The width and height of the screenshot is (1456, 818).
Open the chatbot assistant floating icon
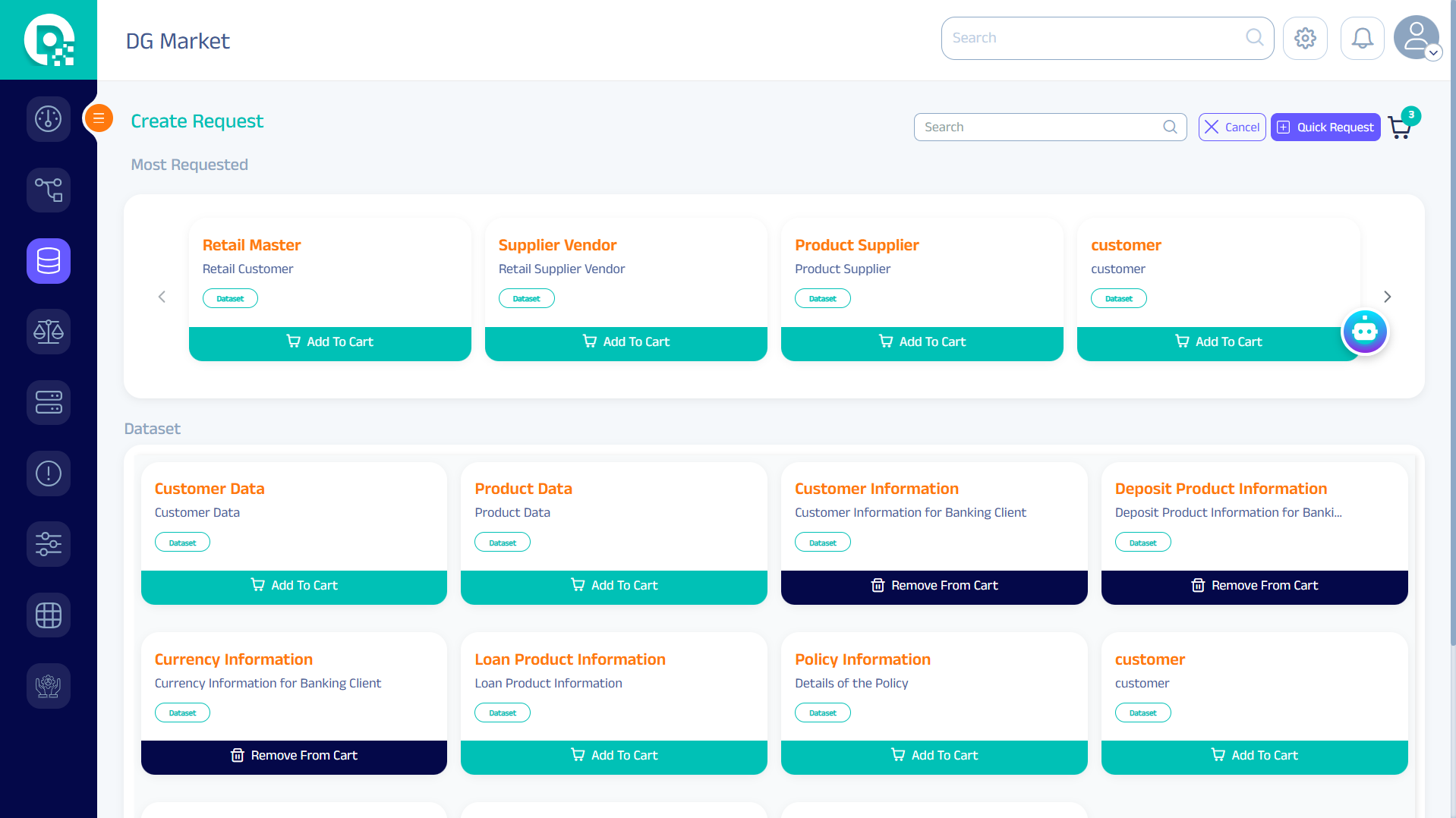click(x=1364, y=332)
